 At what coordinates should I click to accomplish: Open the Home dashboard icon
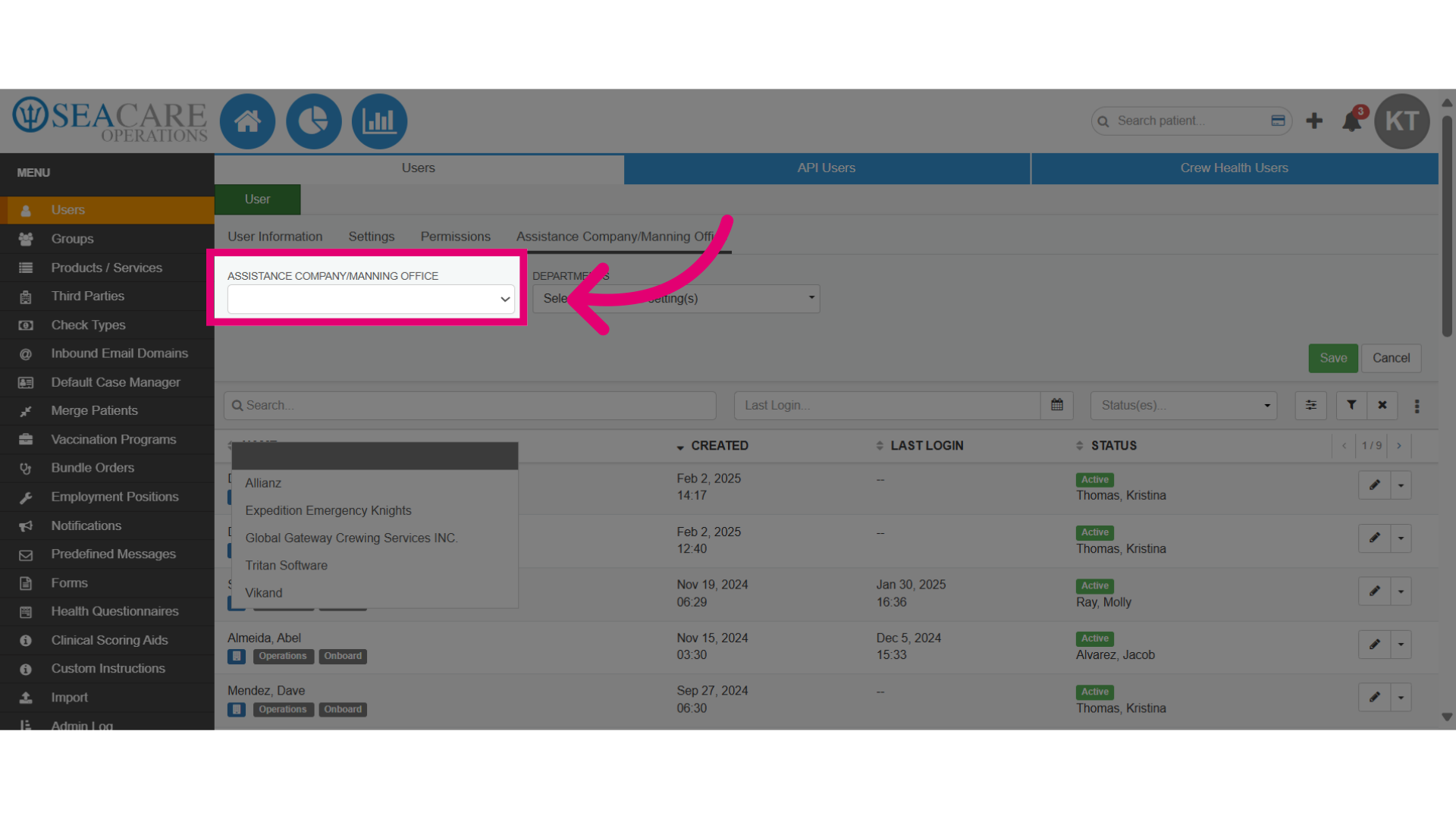tap(247, 121)
